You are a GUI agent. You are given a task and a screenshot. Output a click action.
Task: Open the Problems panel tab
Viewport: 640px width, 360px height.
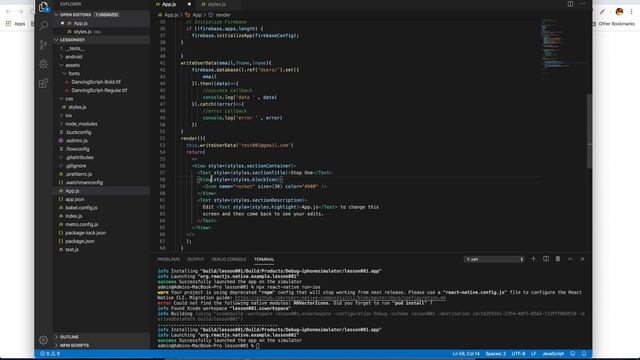pyautogui.click(x=169, y=259)
